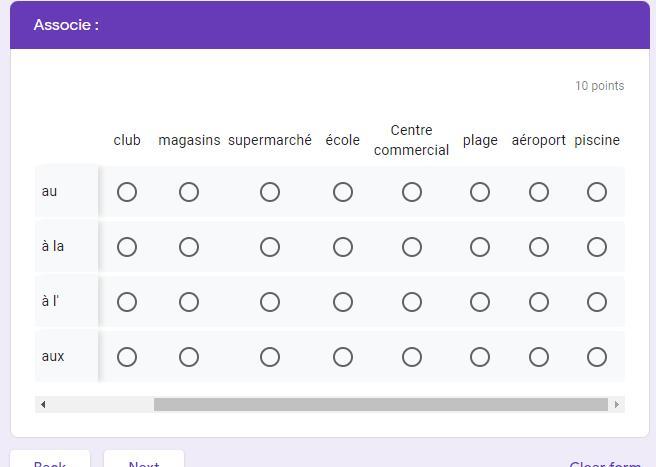Select 'à la' for club

tap(127, 247)
